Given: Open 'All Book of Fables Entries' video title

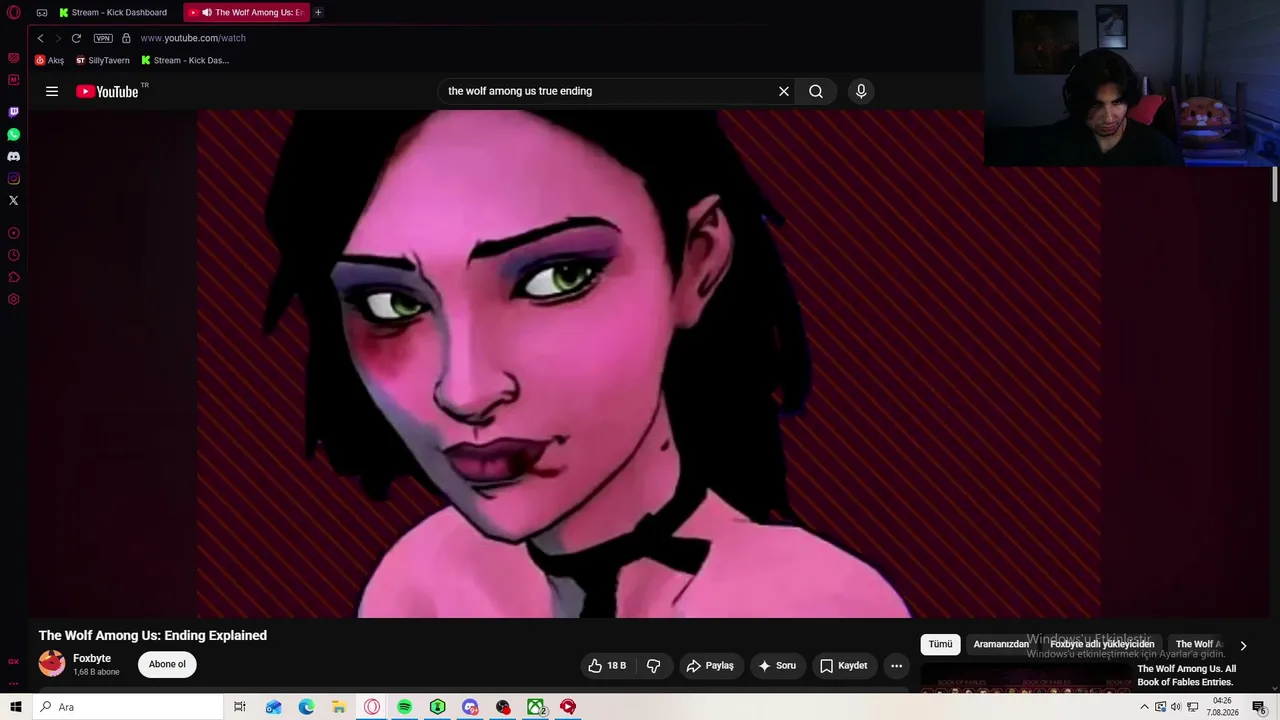Looking at the screenshot, I should 1186,675.
